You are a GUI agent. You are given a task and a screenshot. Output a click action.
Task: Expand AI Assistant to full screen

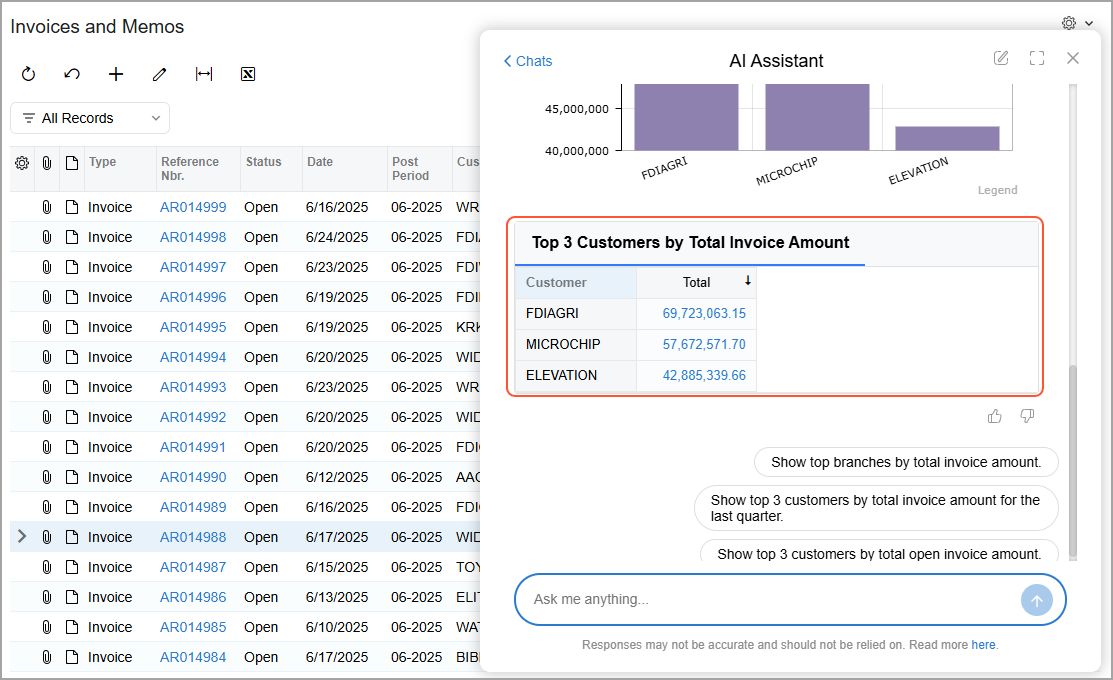coord(1037,58)
